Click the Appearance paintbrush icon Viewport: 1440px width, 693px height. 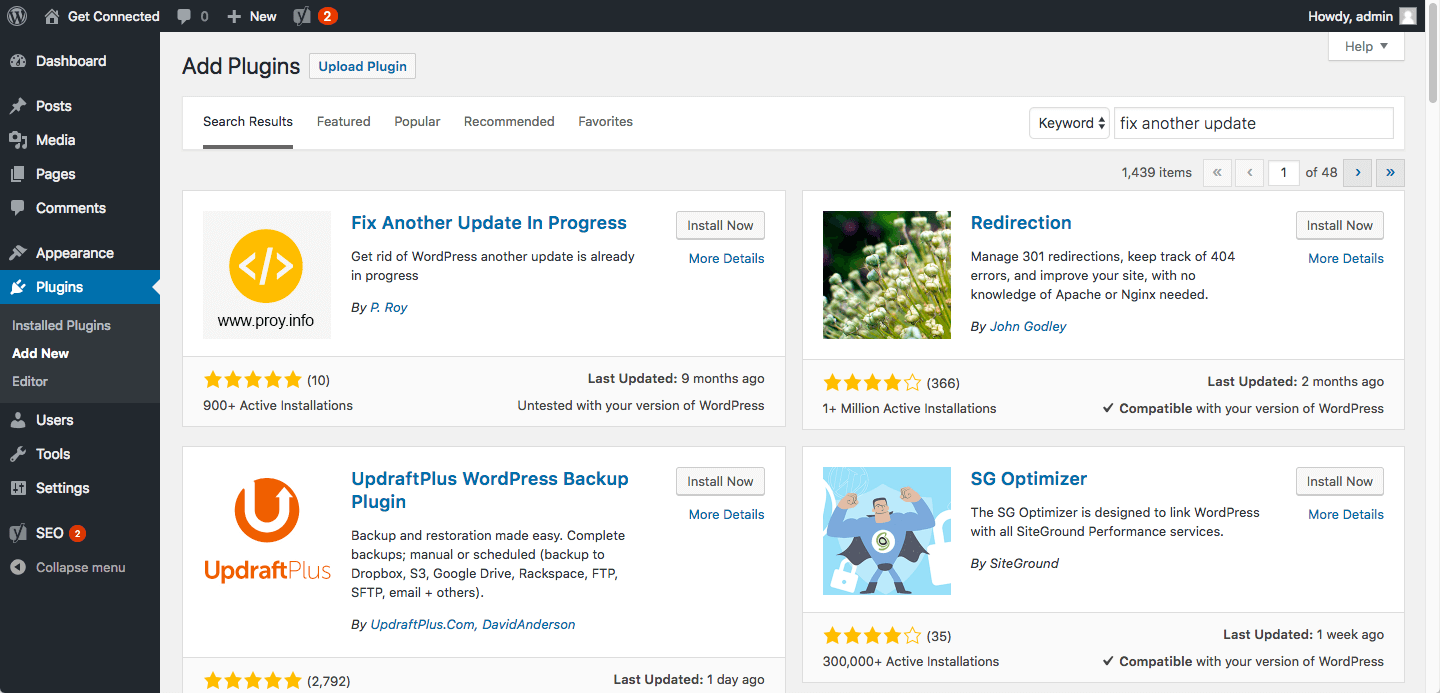click(18, 253)
